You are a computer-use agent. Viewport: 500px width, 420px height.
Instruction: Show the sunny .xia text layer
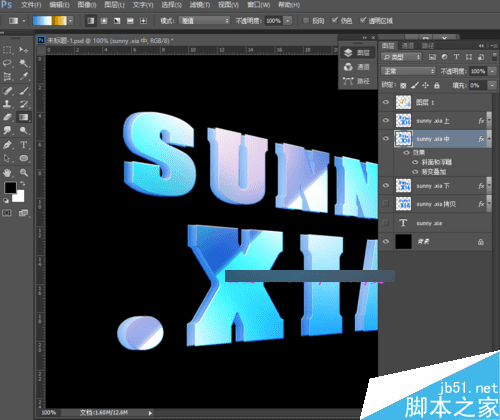click(386, 223)
